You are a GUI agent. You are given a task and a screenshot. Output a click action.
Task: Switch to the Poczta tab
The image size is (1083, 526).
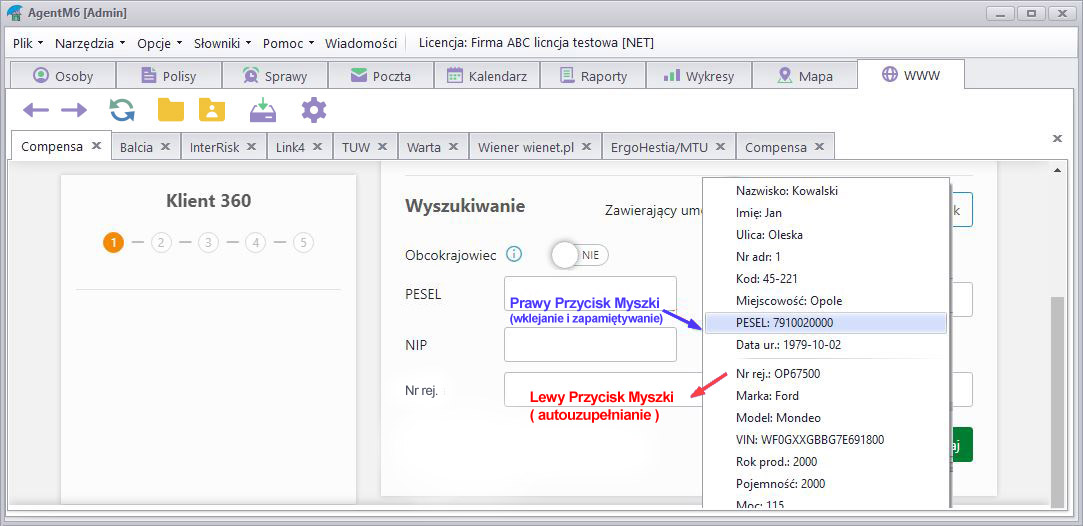tap(381, 76)
